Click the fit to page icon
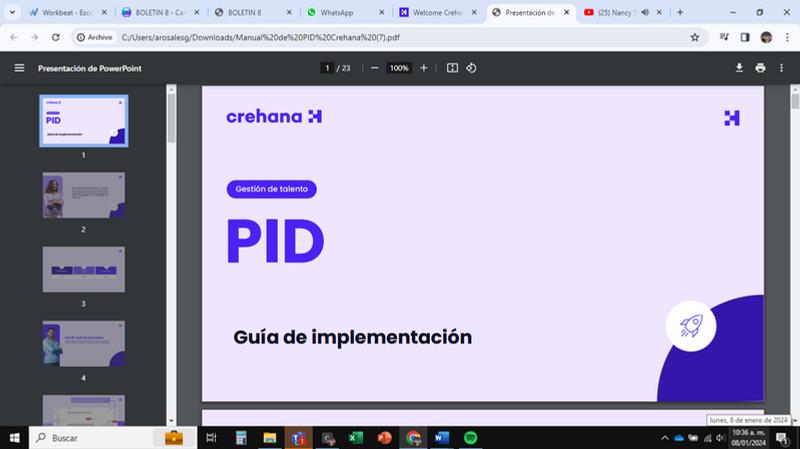Viewport: 800px width, 449px height. tap(452, 68)
